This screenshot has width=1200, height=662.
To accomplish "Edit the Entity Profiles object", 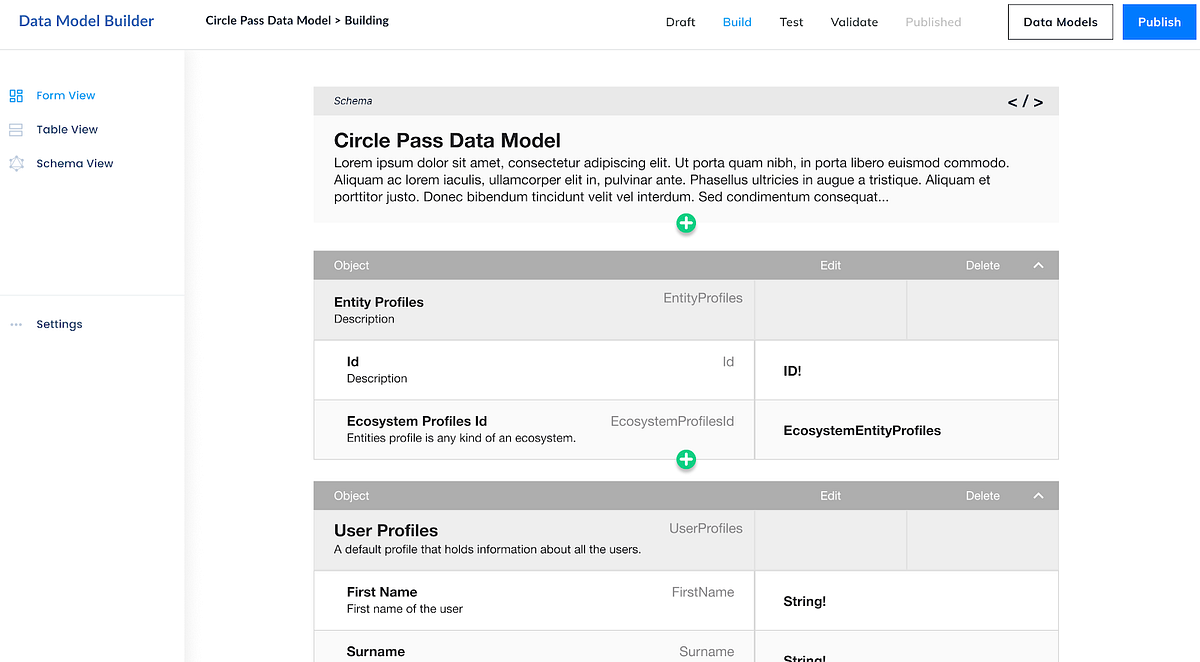I will [x=830, y=265].
